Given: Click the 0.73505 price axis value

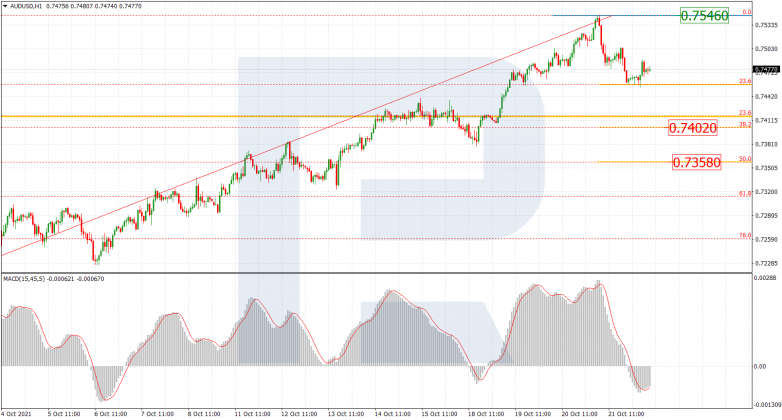Looking at the screenshot, I should (767, 168).
